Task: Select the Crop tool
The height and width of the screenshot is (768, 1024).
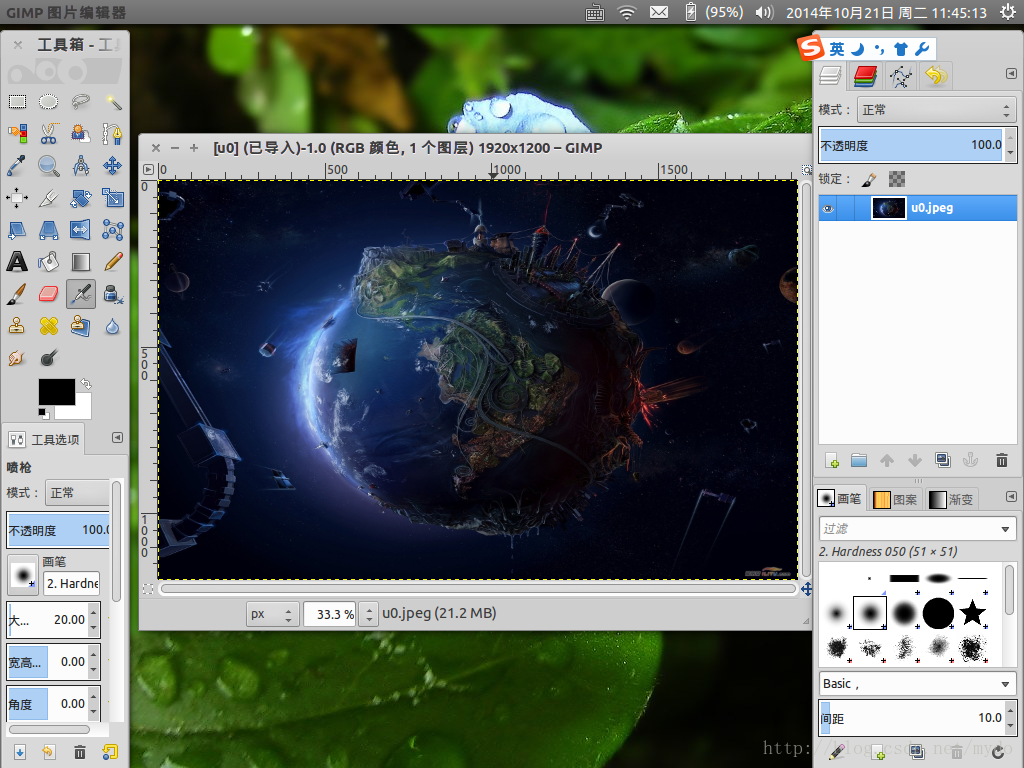Action: click(x=48, y=198)
